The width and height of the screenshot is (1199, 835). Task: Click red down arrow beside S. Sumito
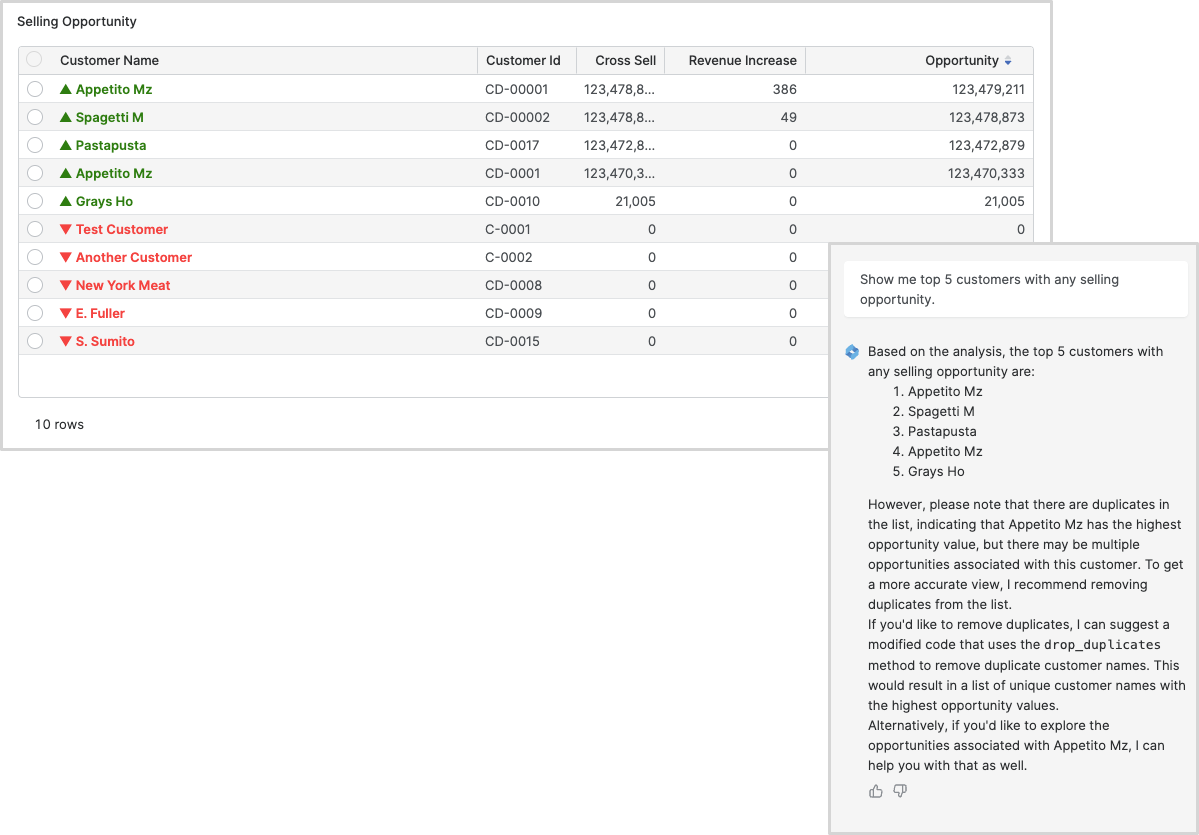tap(66, 341)
